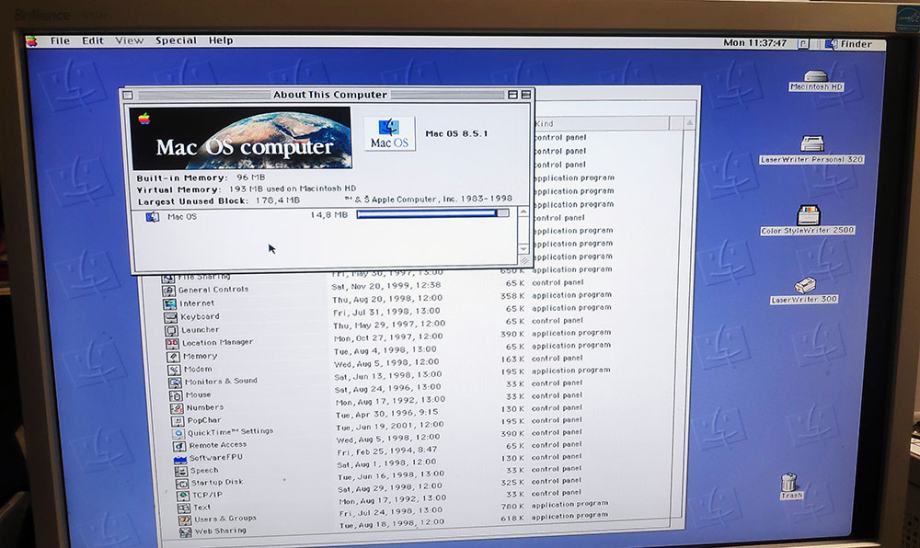Open the Apple menu
The height and width of the screenshot is (548, 920).
pos(31,41)
